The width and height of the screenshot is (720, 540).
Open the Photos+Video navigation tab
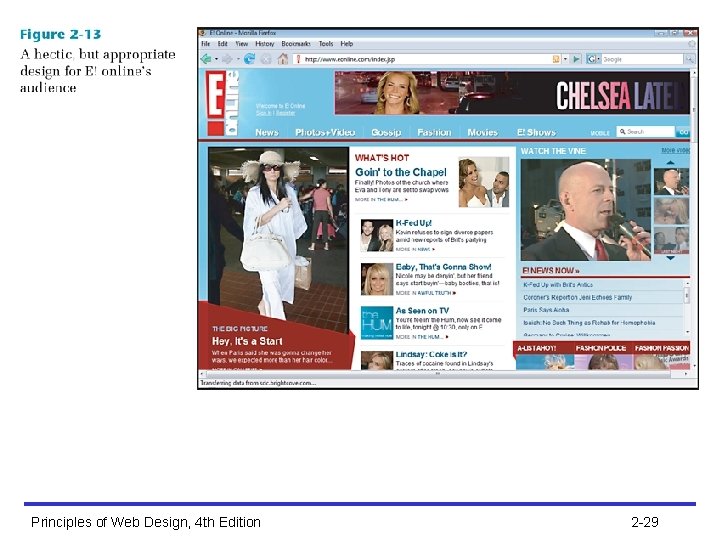[325, 132]
